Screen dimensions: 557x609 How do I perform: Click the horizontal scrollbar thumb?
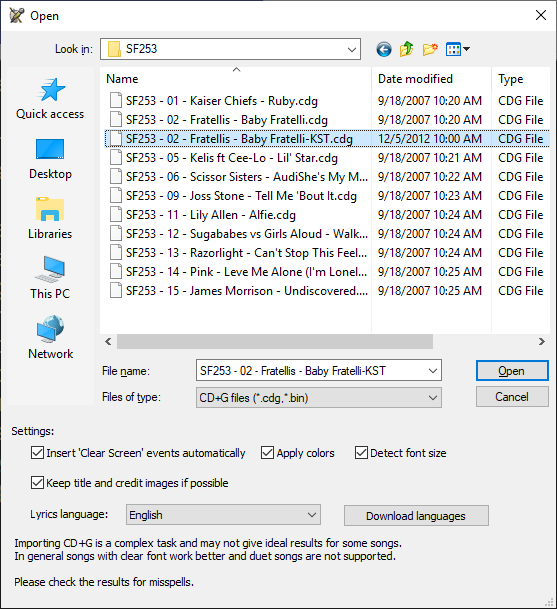(275, 341)
